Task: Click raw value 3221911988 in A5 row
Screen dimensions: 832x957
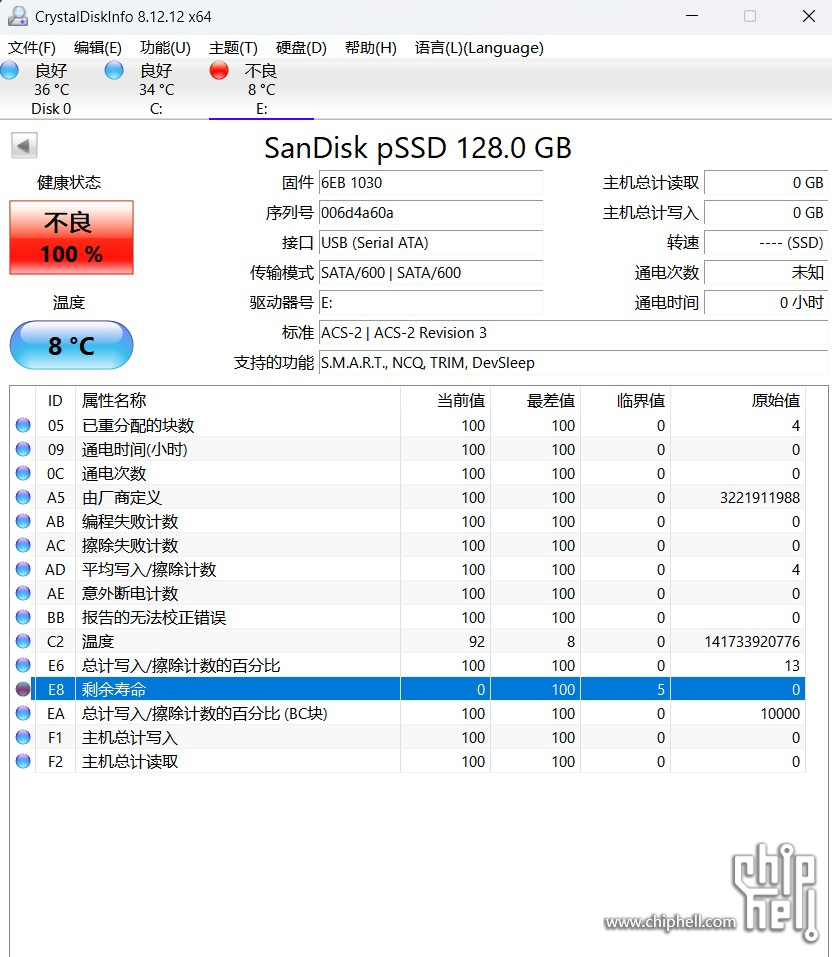Action: (759, 498)
